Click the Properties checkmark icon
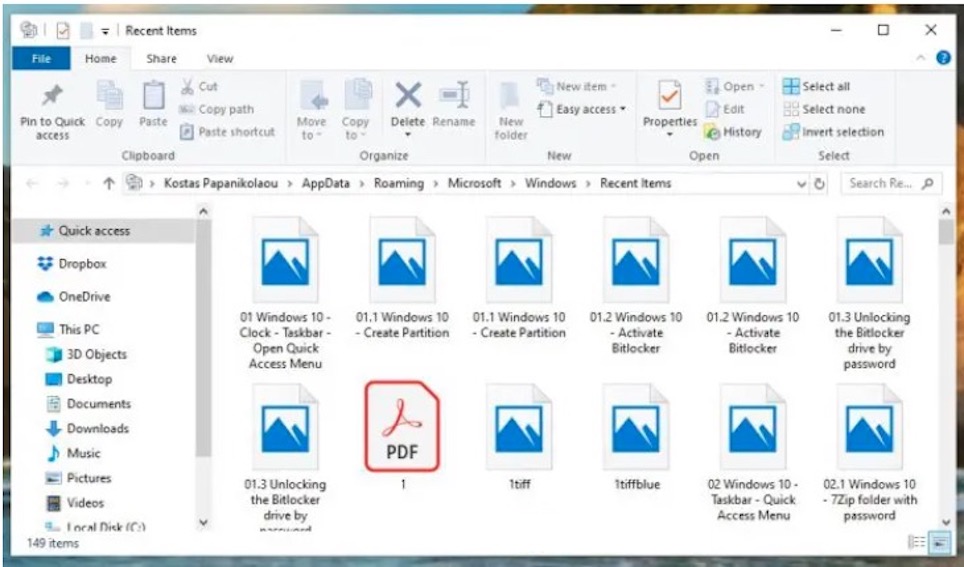This screenshot has width=964, height=567. 670,97
